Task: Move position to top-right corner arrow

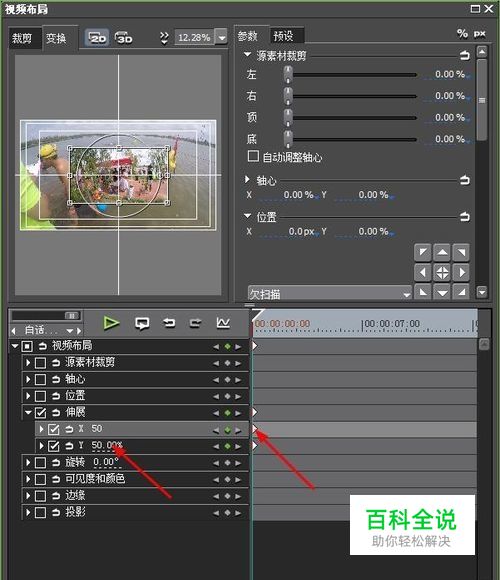Action: coord(461,253)
